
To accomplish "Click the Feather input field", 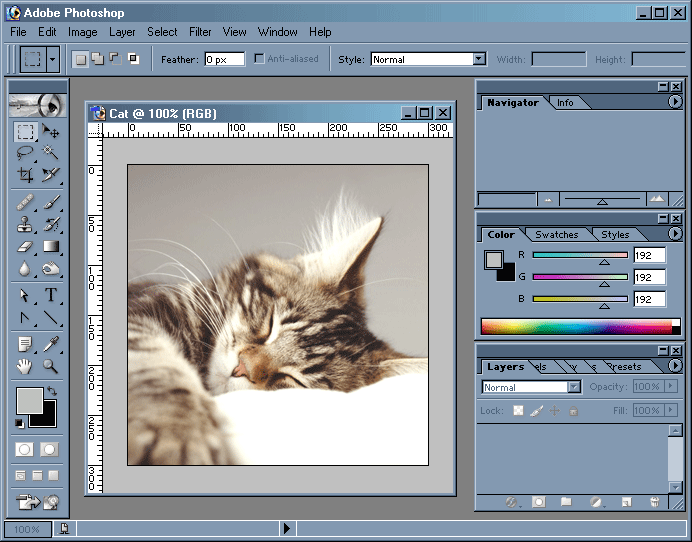I will (x=224, y=59).
